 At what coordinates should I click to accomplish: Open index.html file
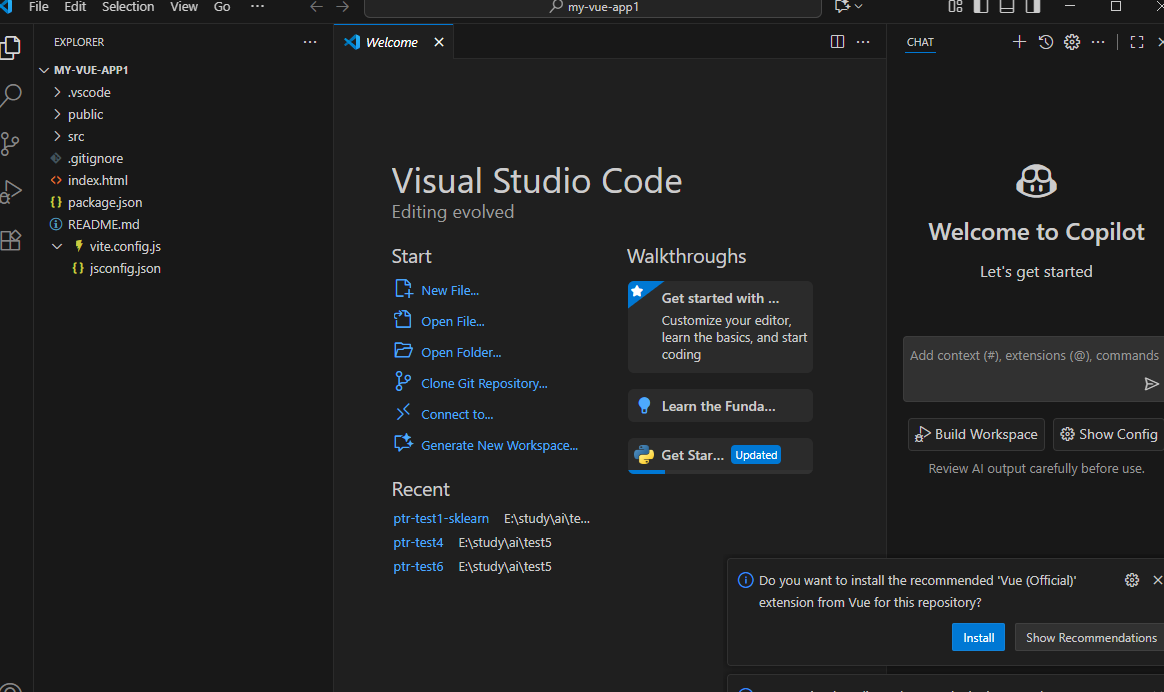point(97,180)
